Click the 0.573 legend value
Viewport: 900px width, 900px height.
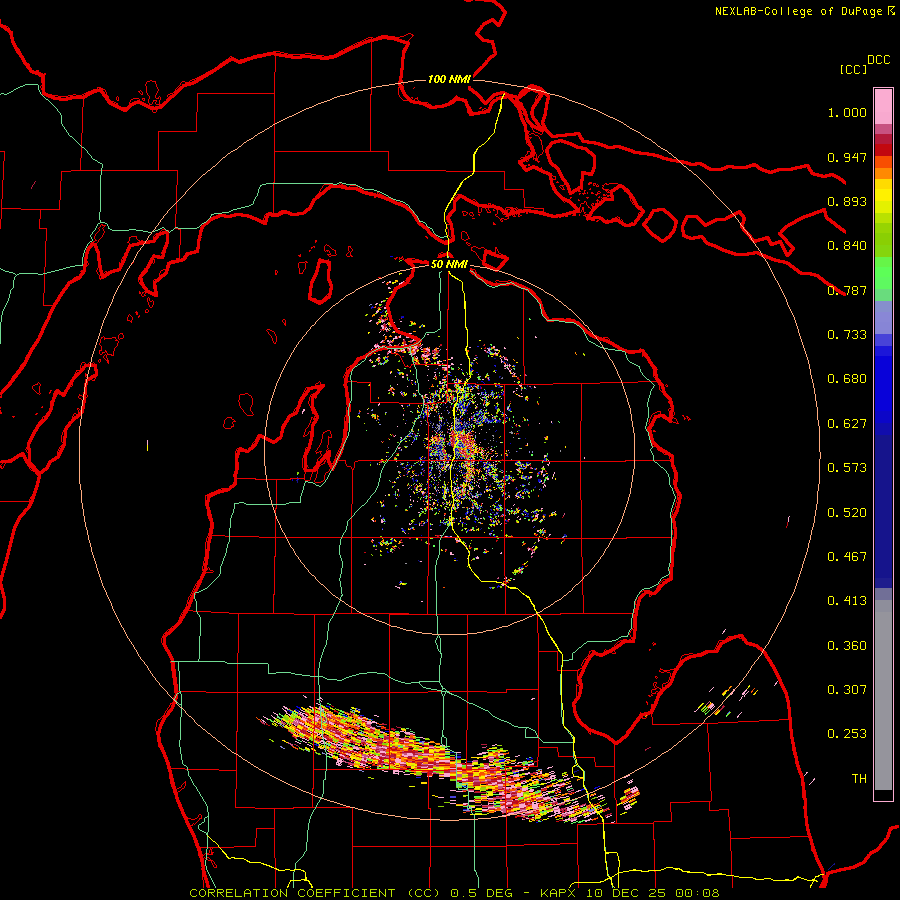click(x=847, y=467)
